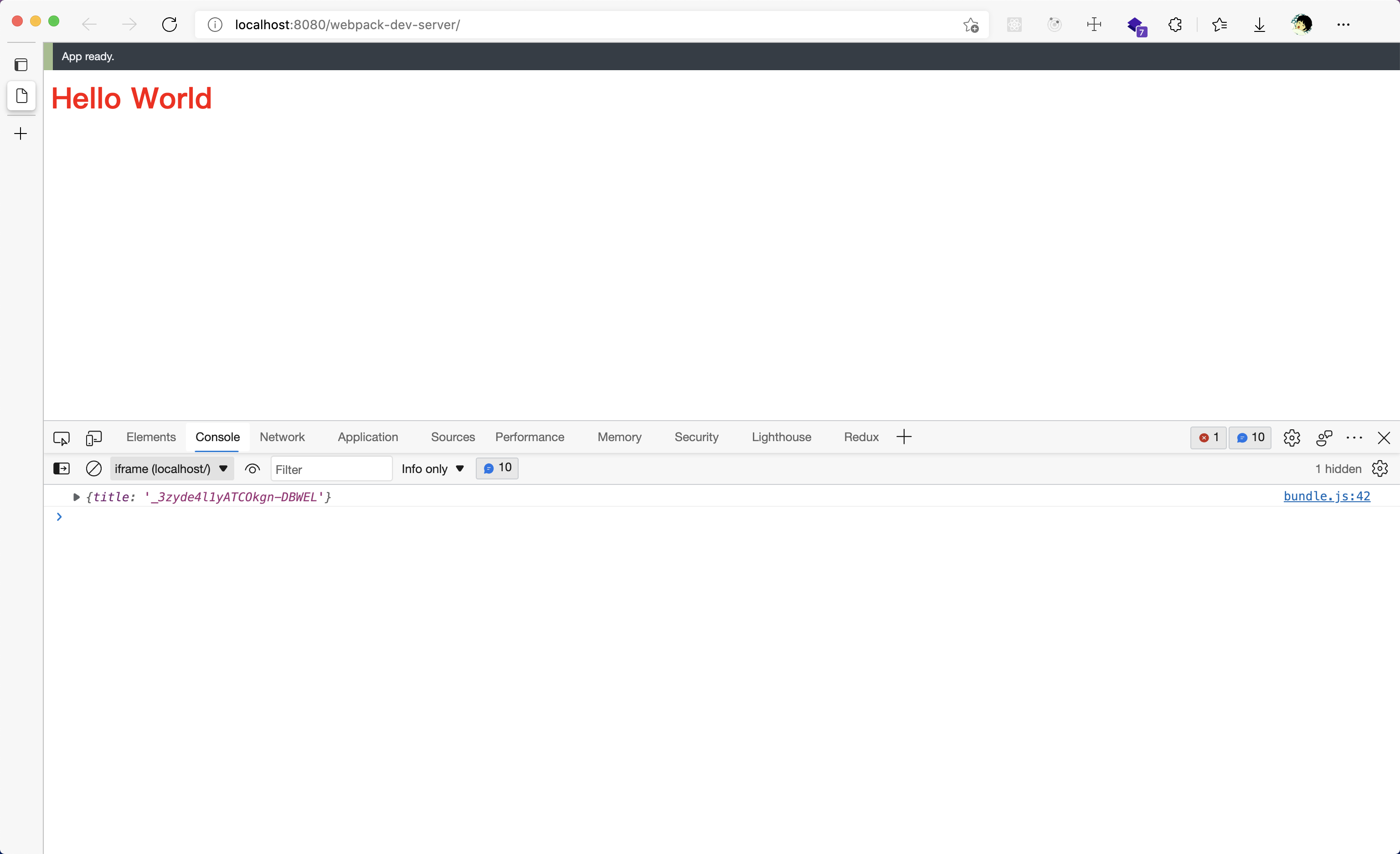The width and height of the screenshot is (1400, 854).
Task: Open the downloads arrow icon
Action: [1260, 25]
